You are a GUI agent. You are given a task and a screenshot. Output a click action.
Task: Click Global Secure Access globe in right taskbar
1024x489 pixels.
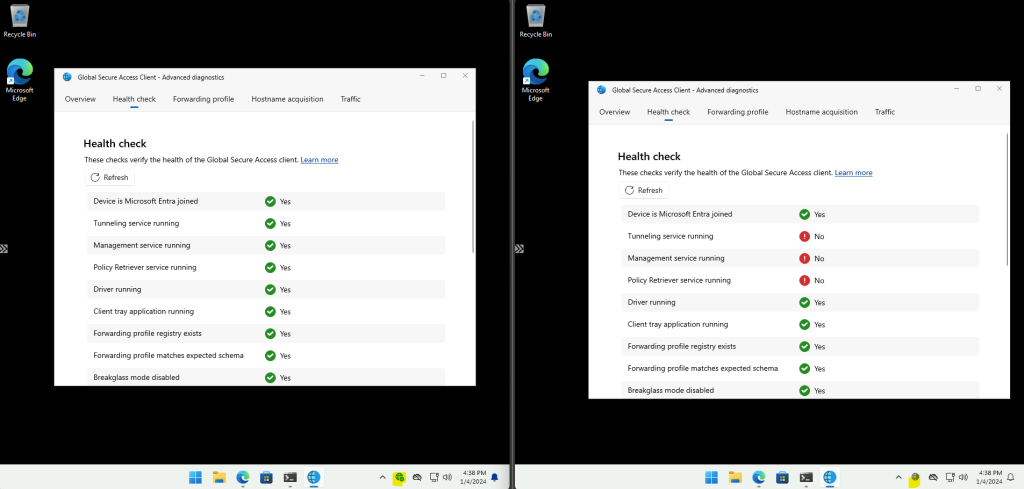point(829,477)
